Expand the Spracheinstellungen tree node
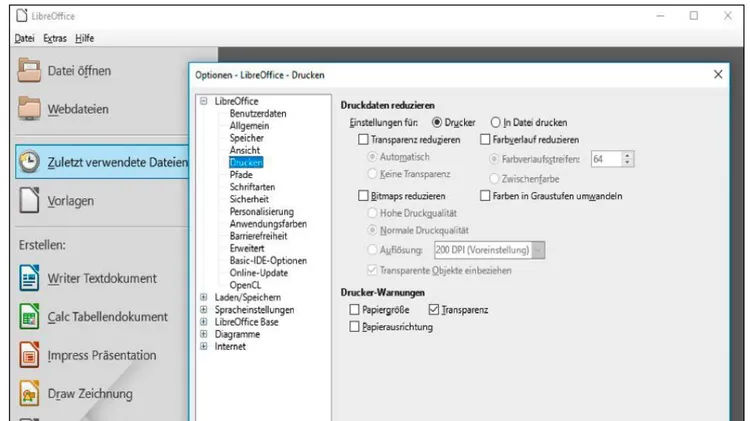Viewport: 750px width, 421px height. [204, 310]
